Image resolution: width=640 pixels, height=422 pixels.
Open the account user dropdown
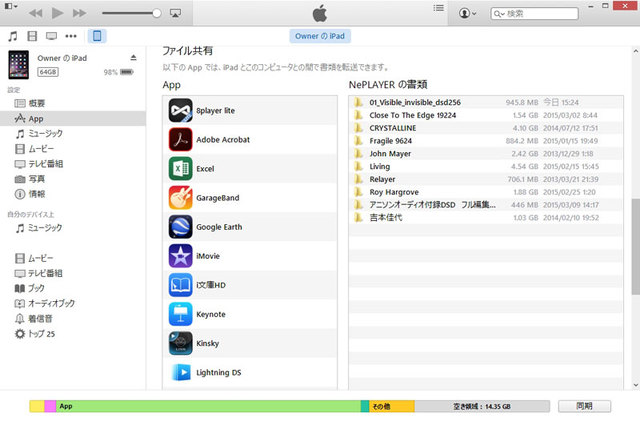(x=466, y=14)
